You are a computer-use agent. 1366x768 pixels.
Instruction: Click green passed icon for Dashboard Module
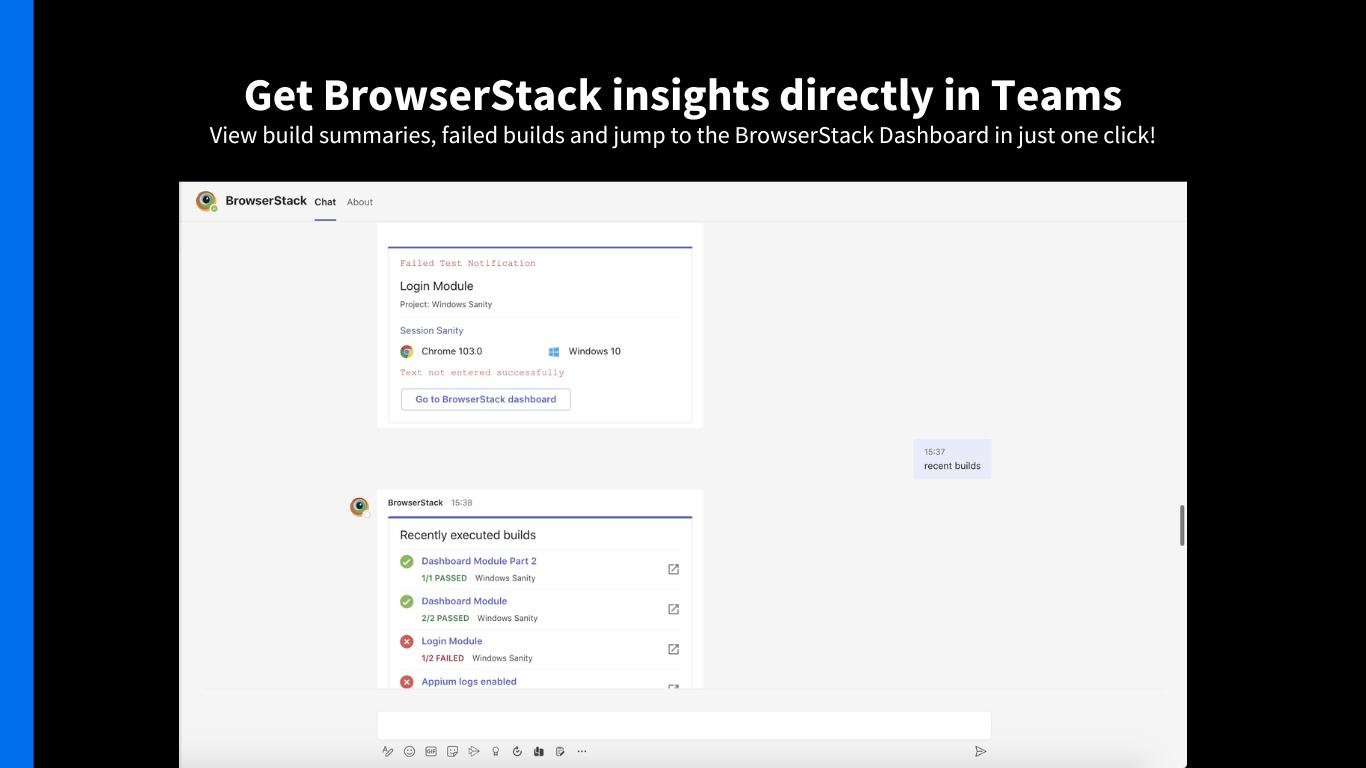407,602
